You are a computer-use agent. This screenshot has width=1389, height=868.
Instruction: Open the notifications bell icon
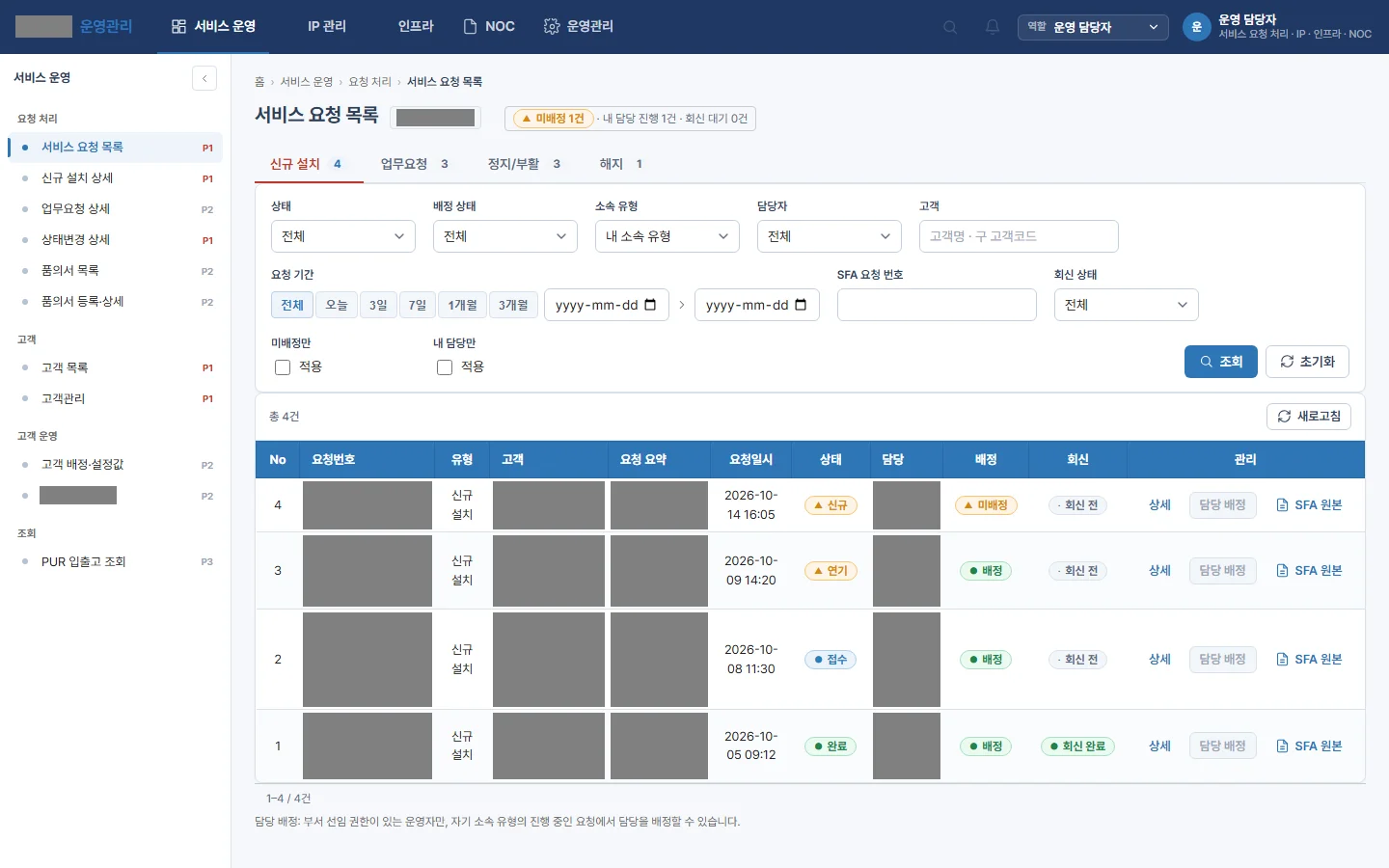coord(993,27)
